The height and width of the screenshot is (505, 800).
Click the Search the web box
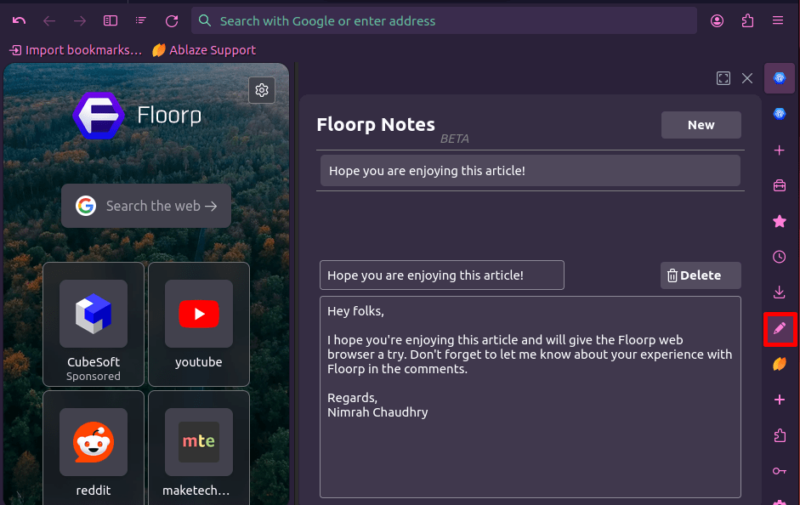[x=146, y=206]
